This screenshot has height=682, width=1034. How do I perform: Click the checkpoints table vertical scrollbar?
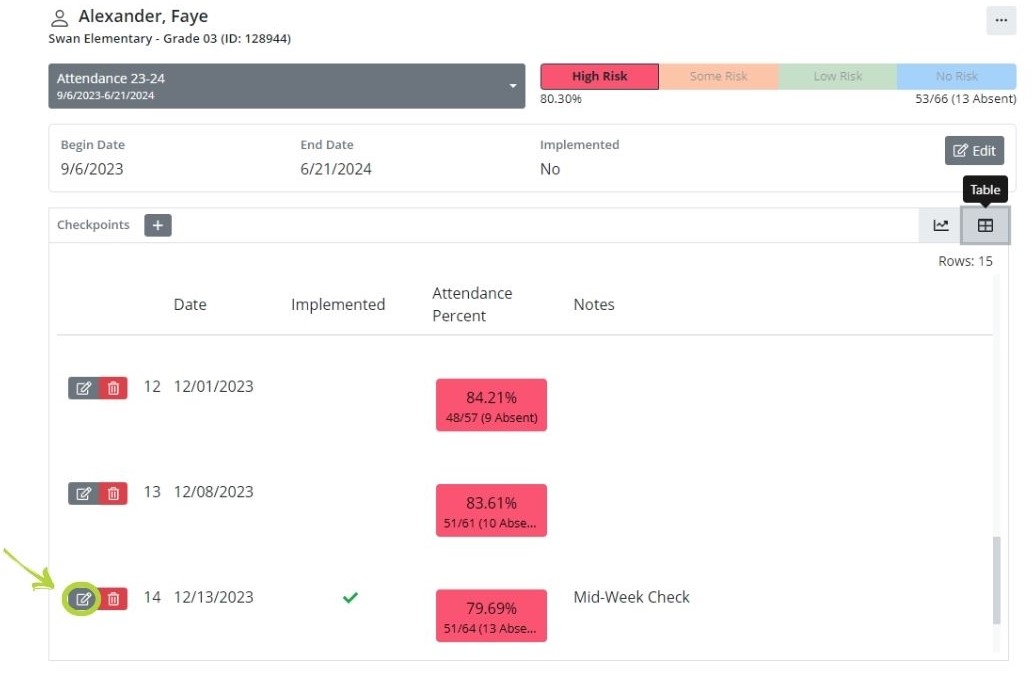tap(996, 580)
